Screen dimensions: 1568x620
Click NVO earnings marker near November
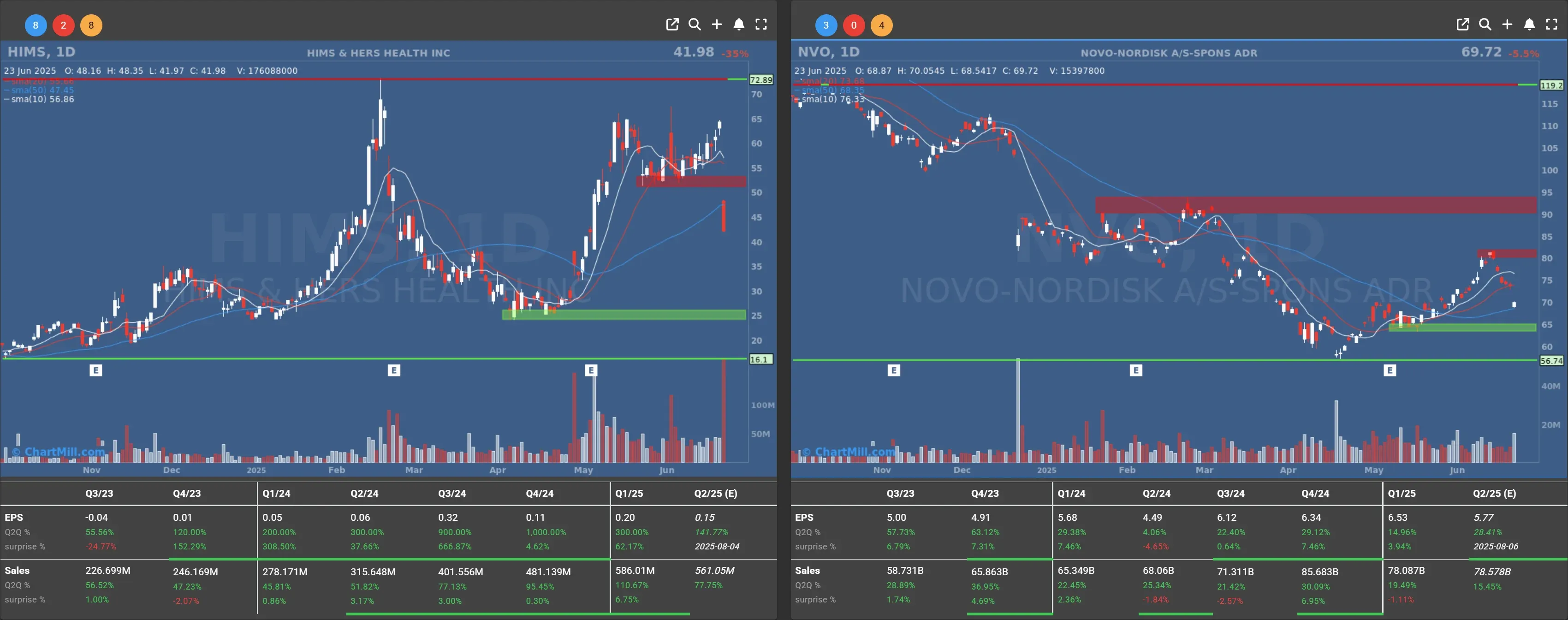(894, 370)
